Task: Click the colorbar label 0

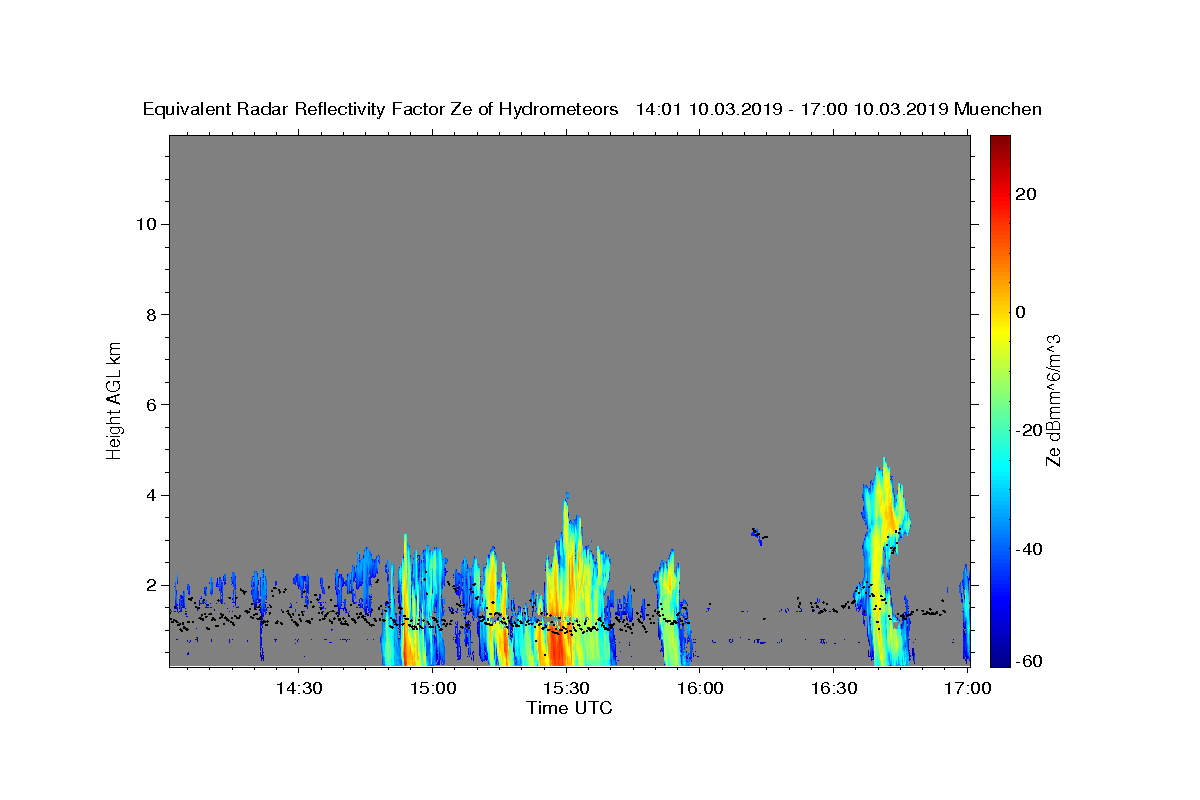Action: [x=1020, y=312]
